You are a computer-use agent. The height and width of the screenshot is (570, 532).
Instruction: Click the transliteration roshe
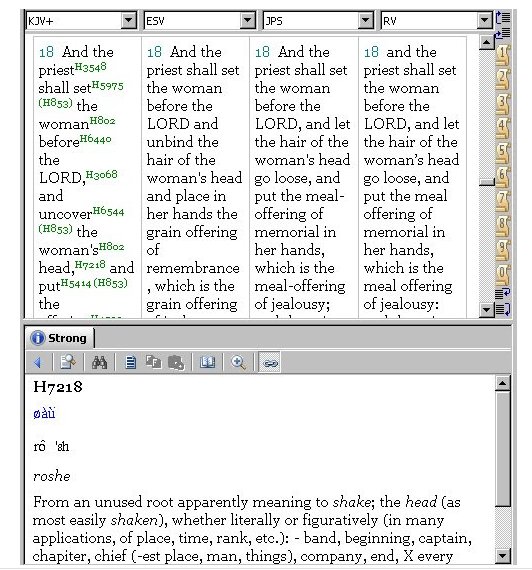pos(52,476)
